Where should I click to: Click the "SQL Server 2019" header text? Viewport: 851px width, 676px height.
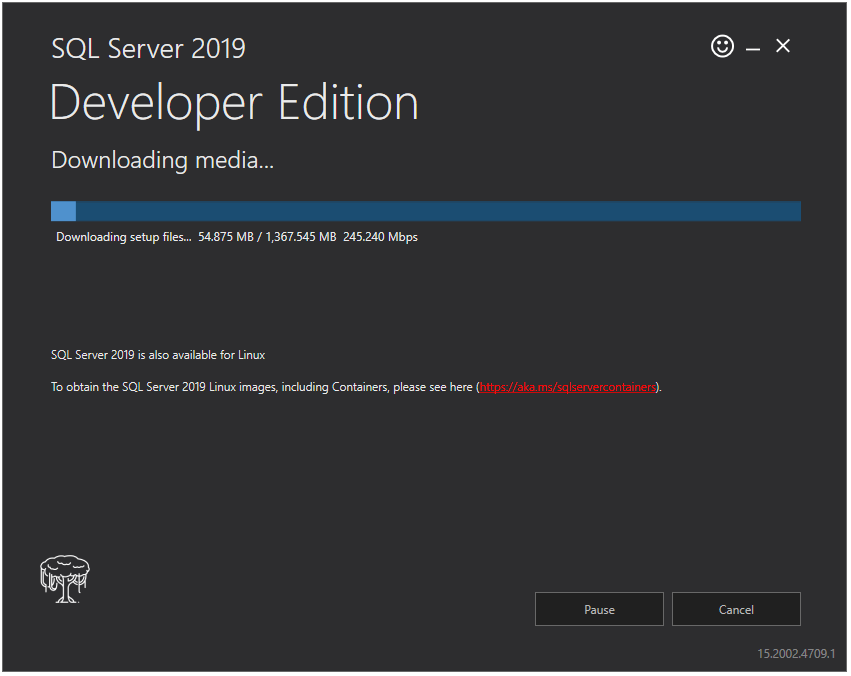point(148,49)
